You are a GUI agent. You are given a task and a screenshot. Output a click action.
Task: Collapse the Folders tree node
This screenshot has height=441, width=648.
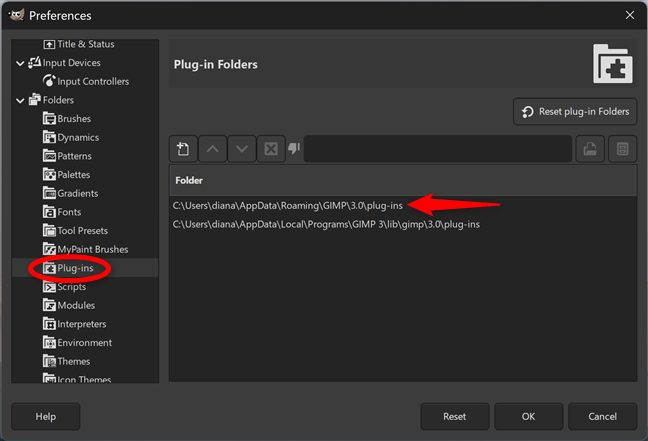click(x=20, y=100)
